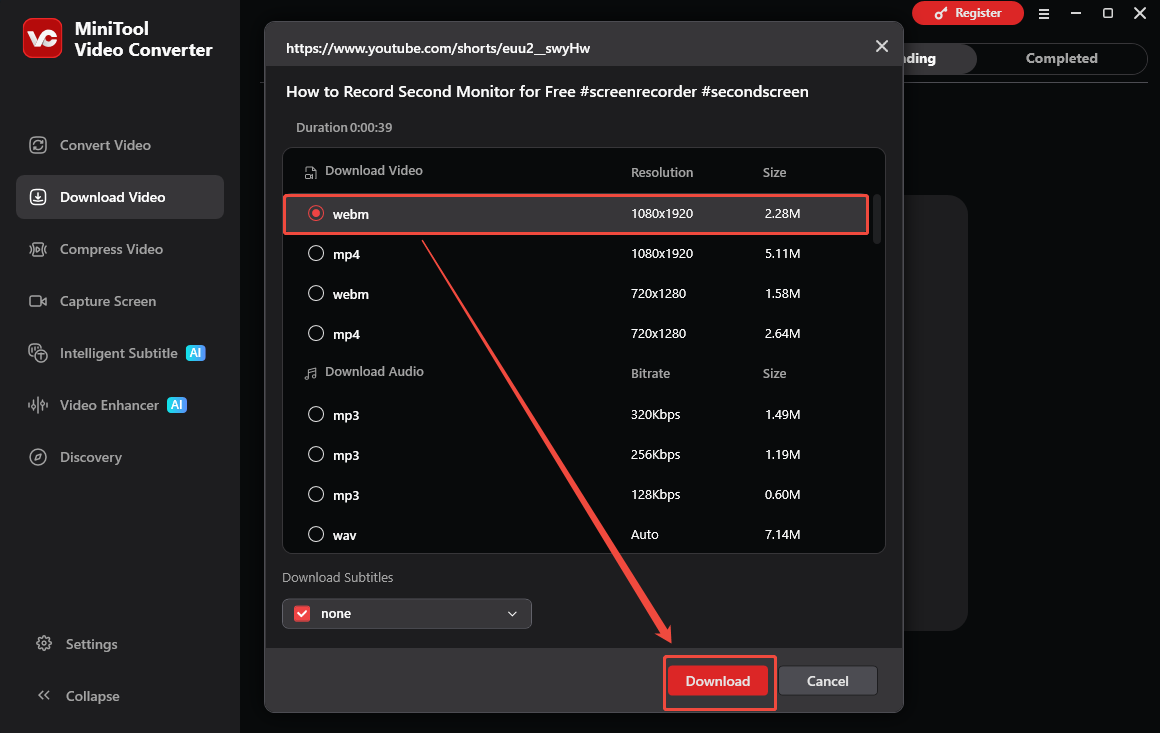Click the 7.14M size value

click(782, 534)
